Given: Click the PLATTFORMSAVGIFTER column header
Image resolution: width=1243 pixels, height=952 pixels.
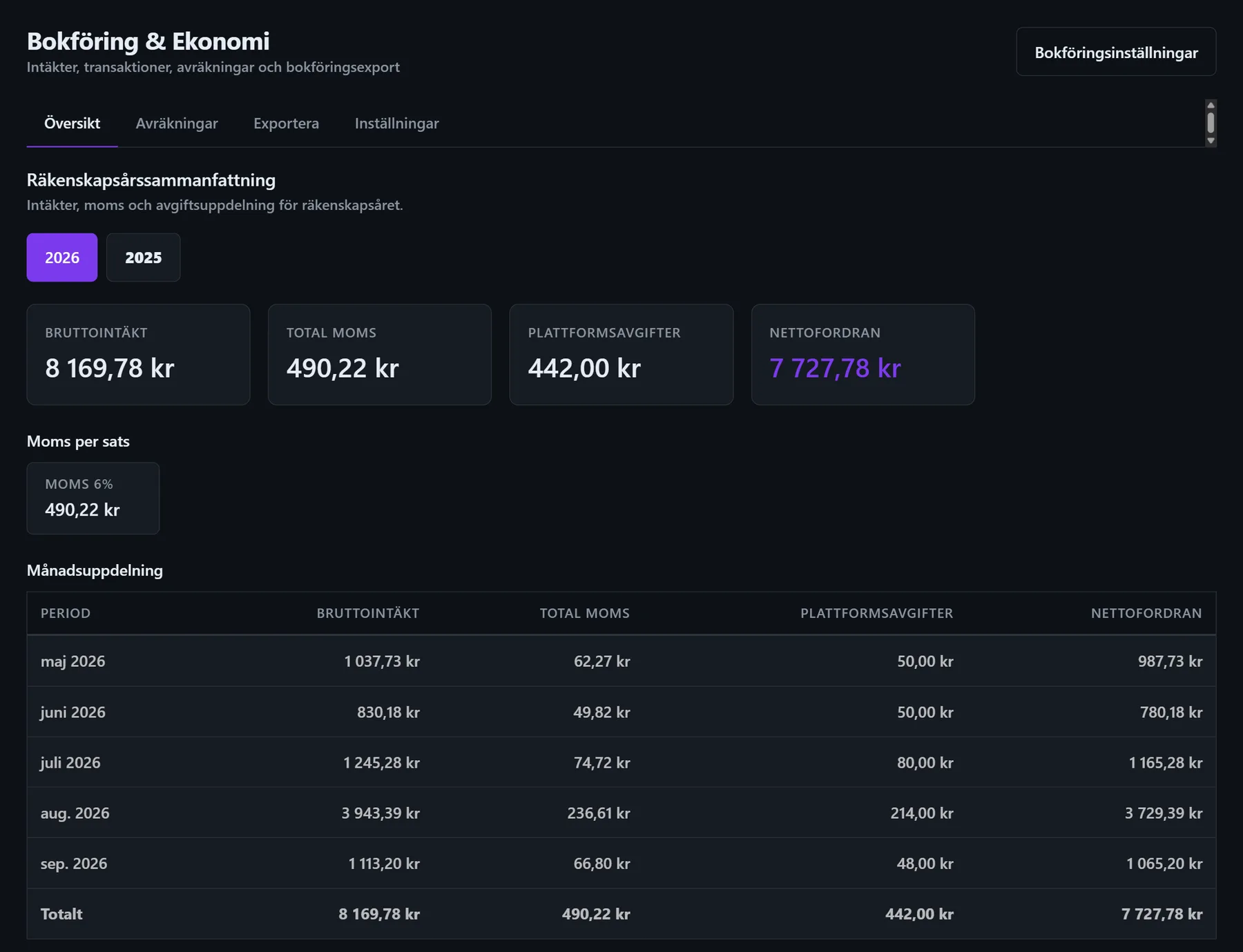Looking at the screenshot, I should pos(876,613).
